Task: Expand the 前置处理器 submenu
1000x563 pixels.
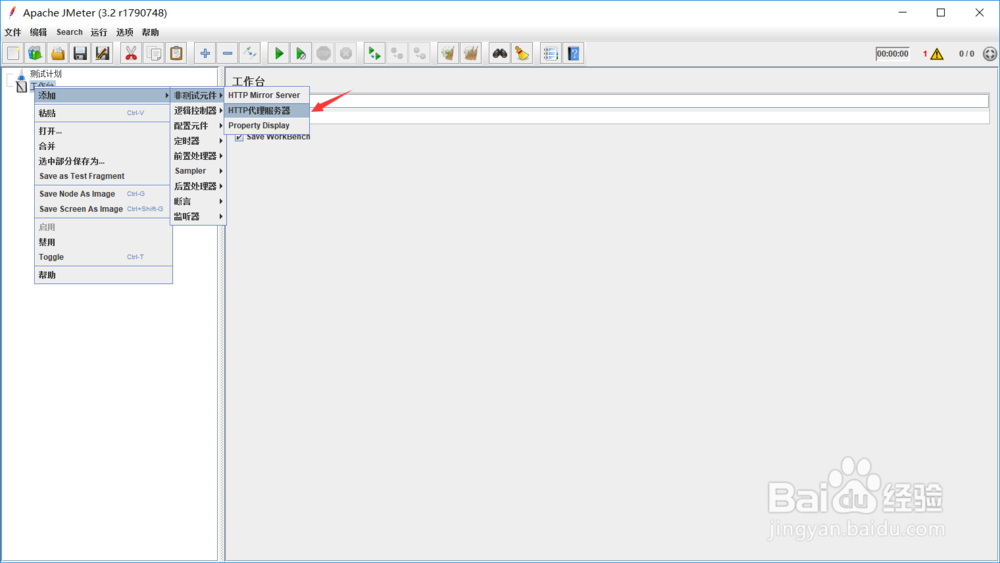Action: pos(198,156)
